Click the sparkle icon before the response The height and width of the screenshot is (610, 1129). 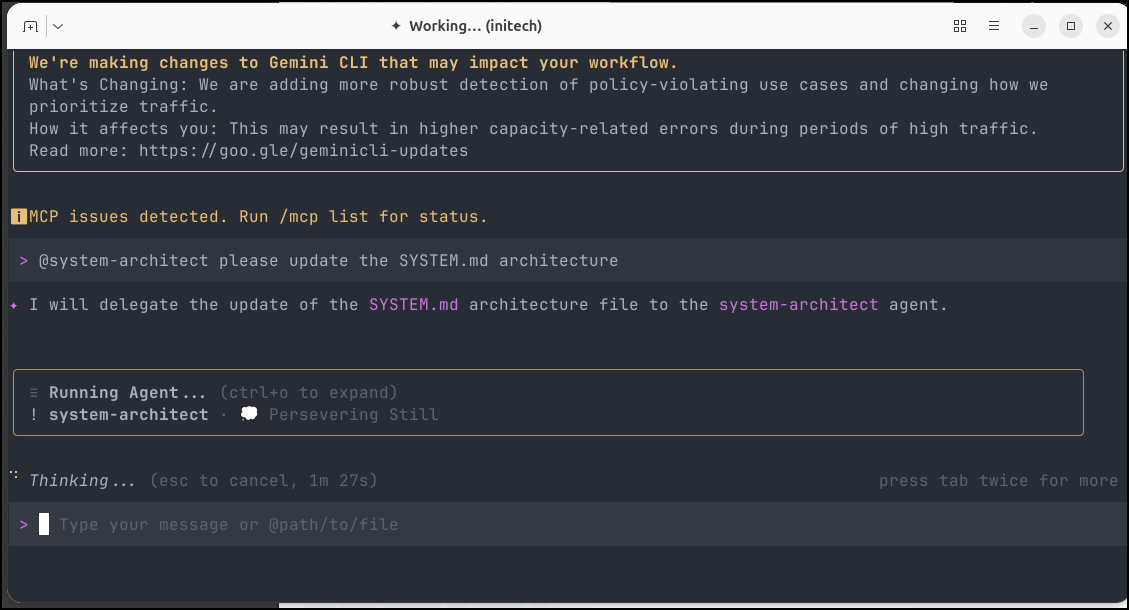coord(14,305)
